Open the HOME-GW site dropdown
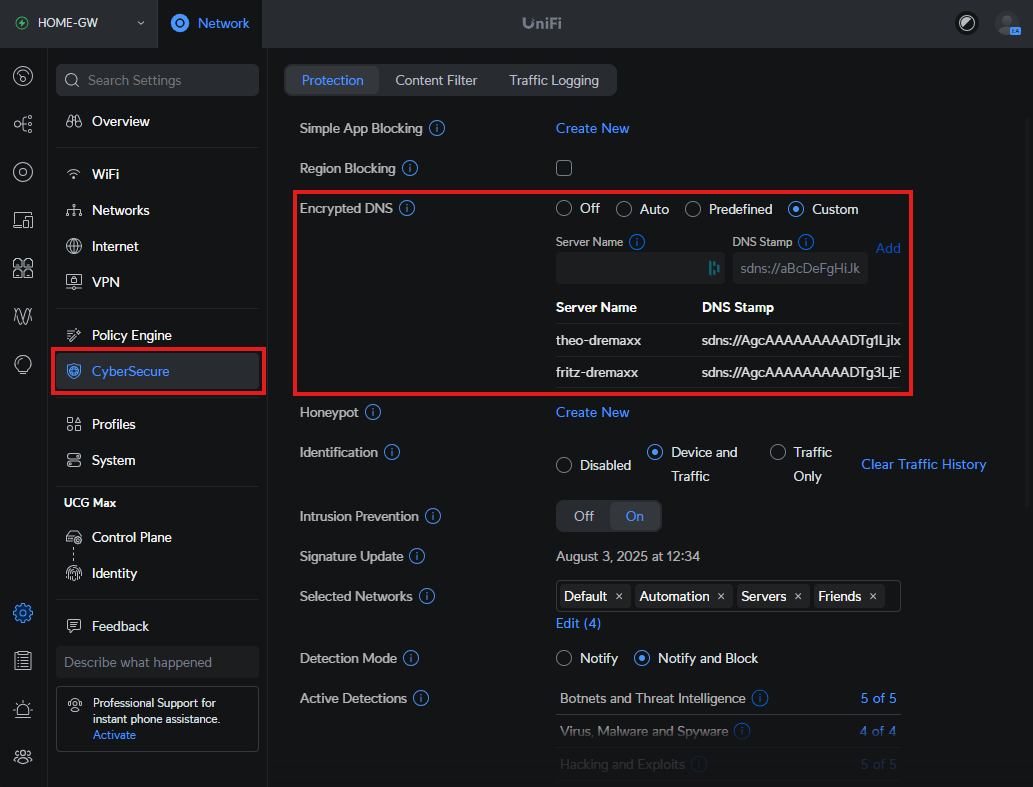The width and height of the screenshot is (1033, 787). point(79,23)
